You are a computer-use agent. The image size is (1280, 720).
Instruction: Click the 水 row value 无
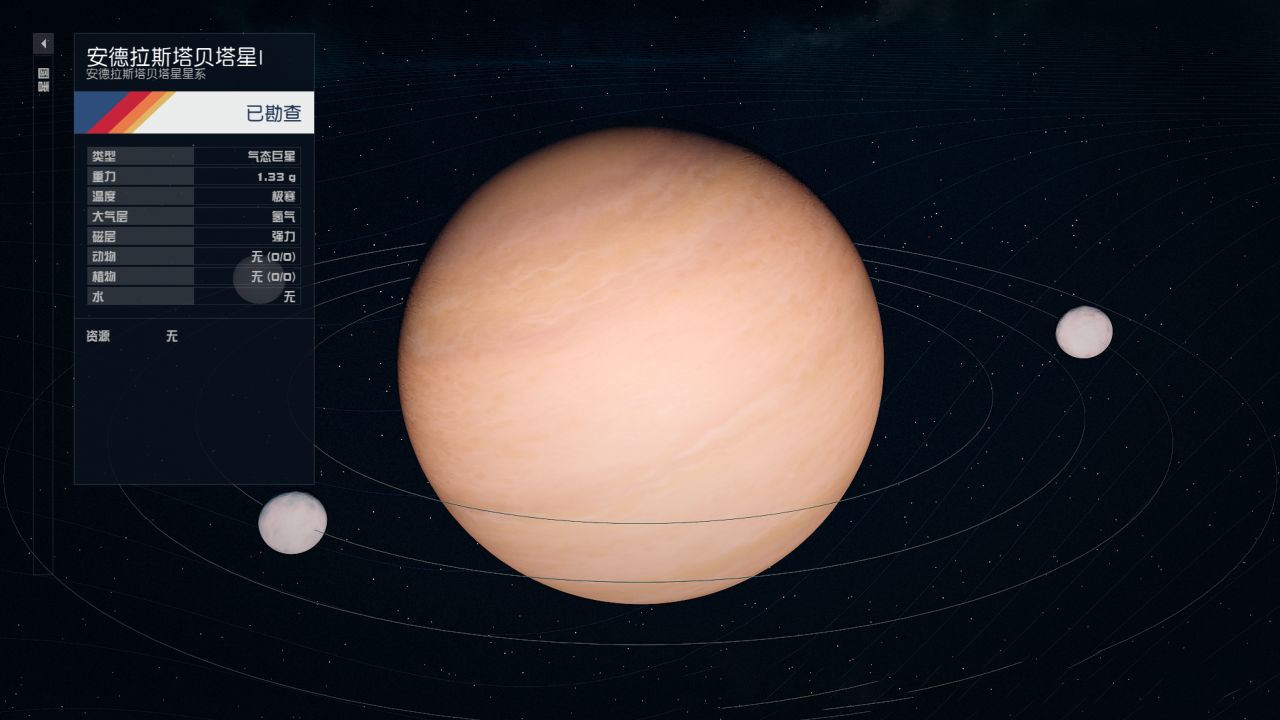coord(290,296)
